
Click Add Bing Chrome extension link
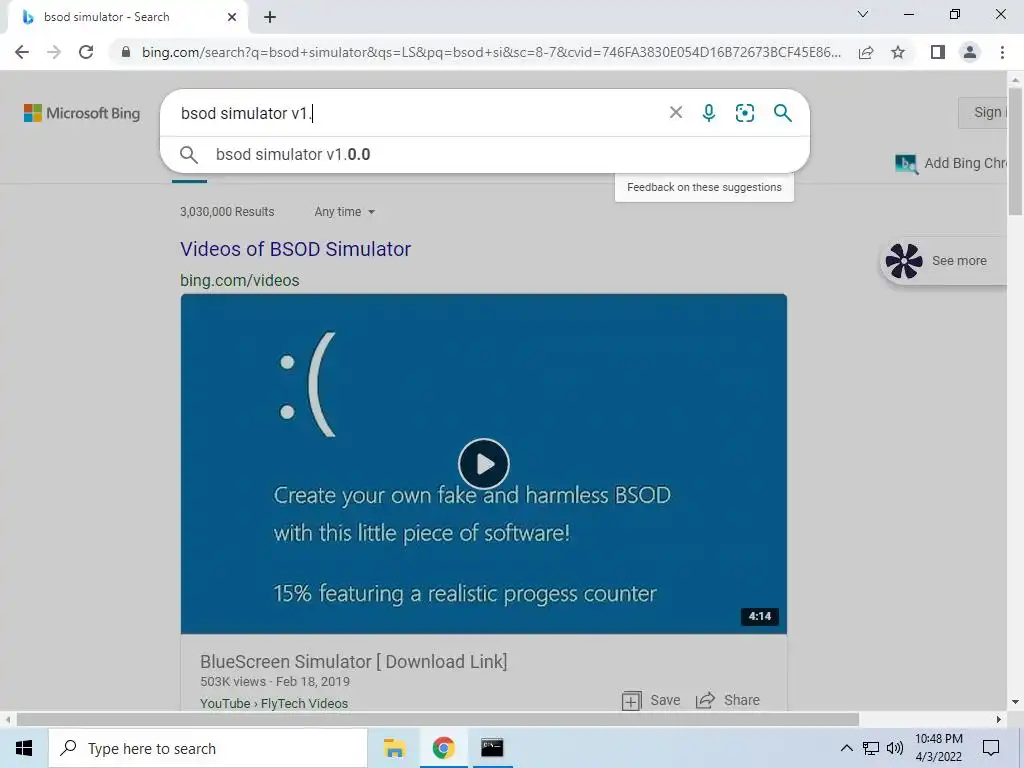(x=952, y=163)
